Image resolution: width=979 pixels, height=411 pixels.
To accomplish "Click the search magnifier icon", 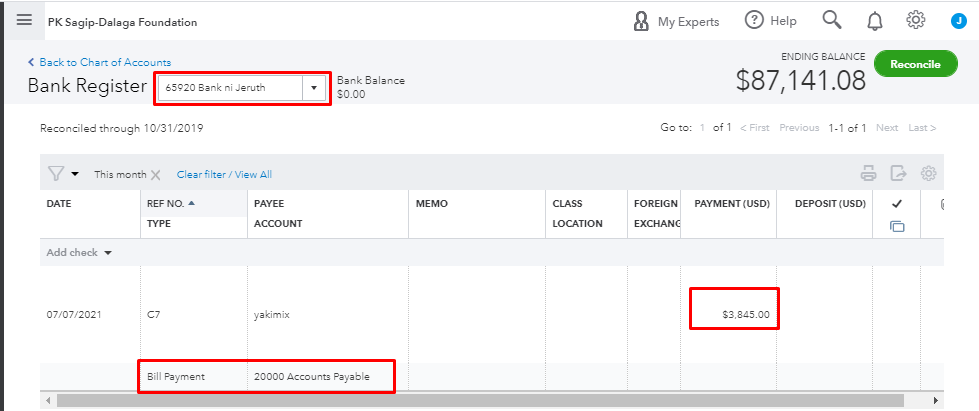I will pyautogui.click(x=831, y=21).
